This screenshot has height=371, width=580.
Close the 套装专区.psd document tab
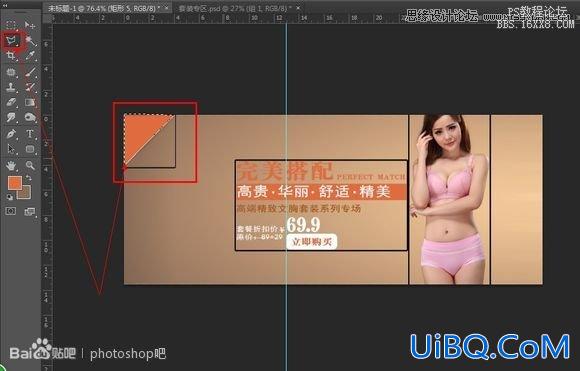click(298, 7)
